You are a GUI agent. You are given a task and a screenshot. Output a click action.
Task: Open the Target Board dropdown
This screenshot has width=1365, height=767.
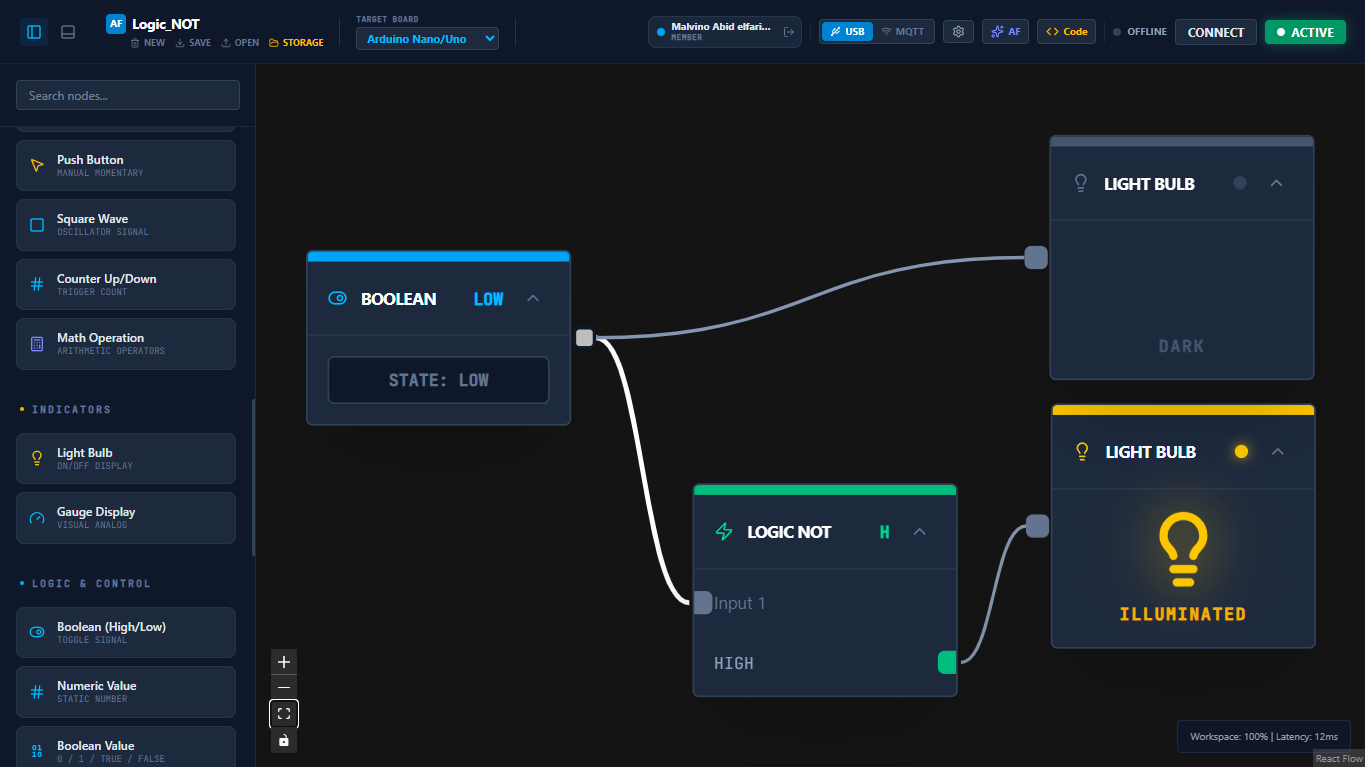coord(427,39)
